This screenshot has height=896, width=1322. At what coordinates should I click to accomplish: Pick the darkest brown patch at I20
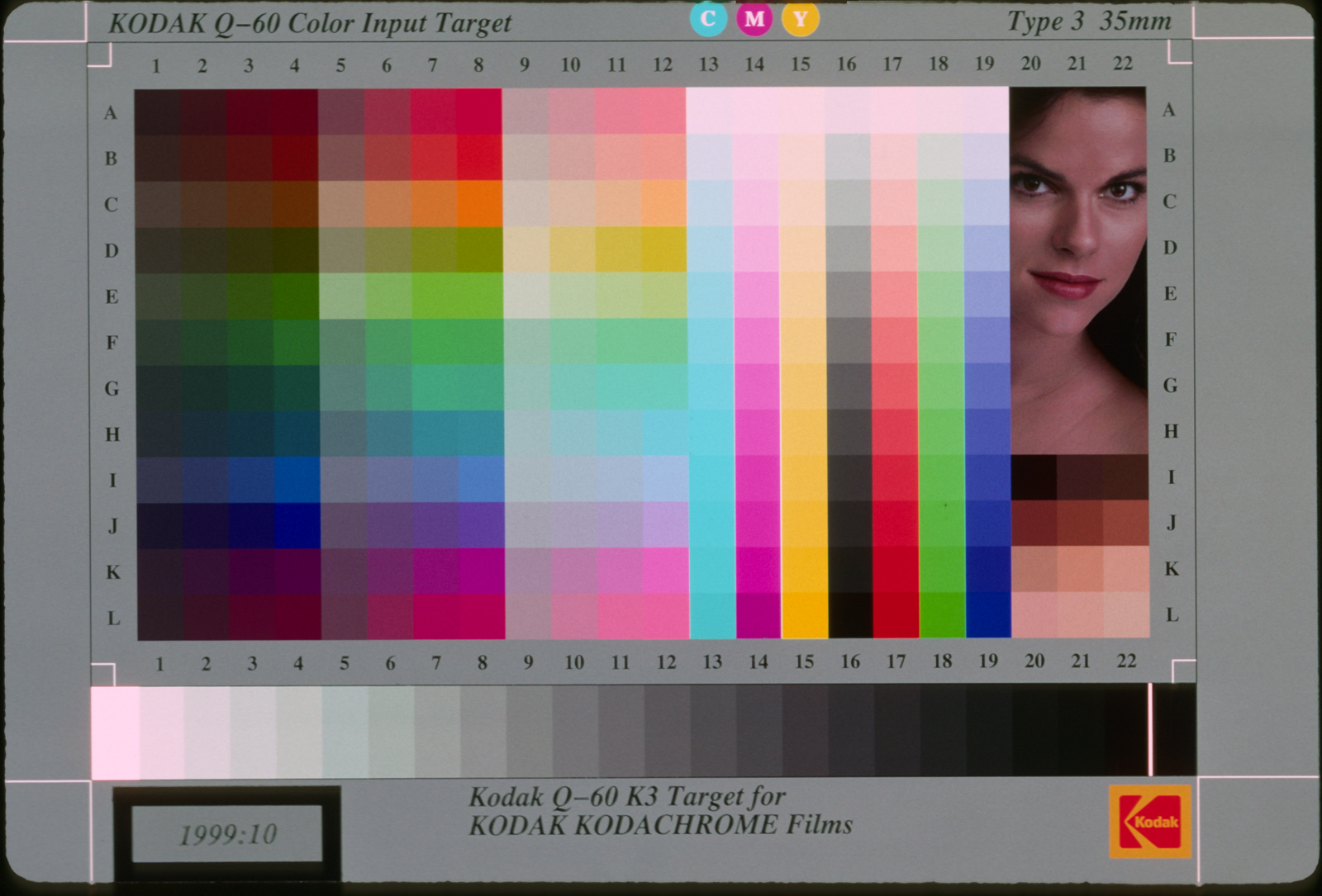pyautogui.click(x=1034, y=477)
